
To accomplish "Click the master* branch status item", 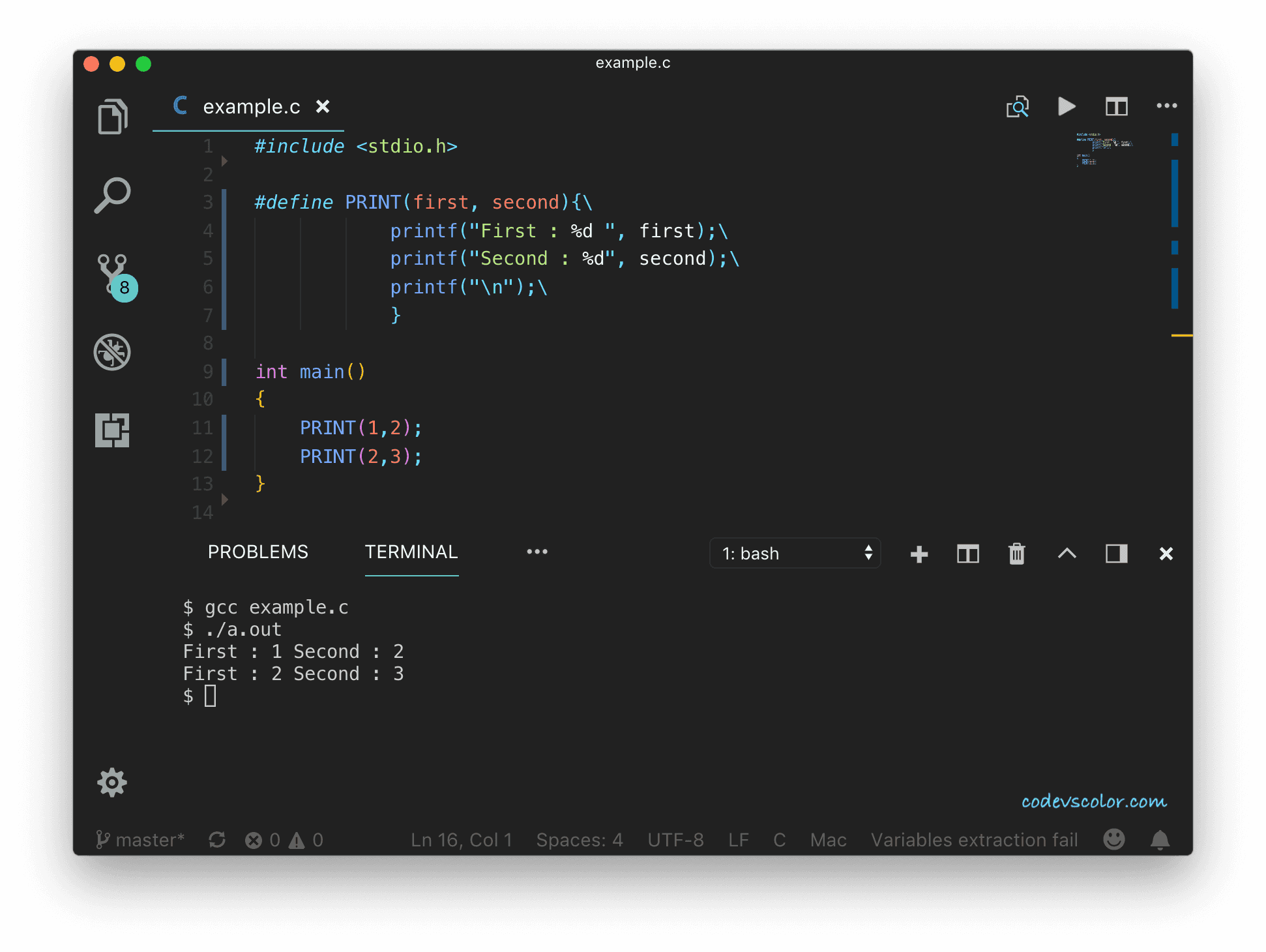I will [141, 840].
